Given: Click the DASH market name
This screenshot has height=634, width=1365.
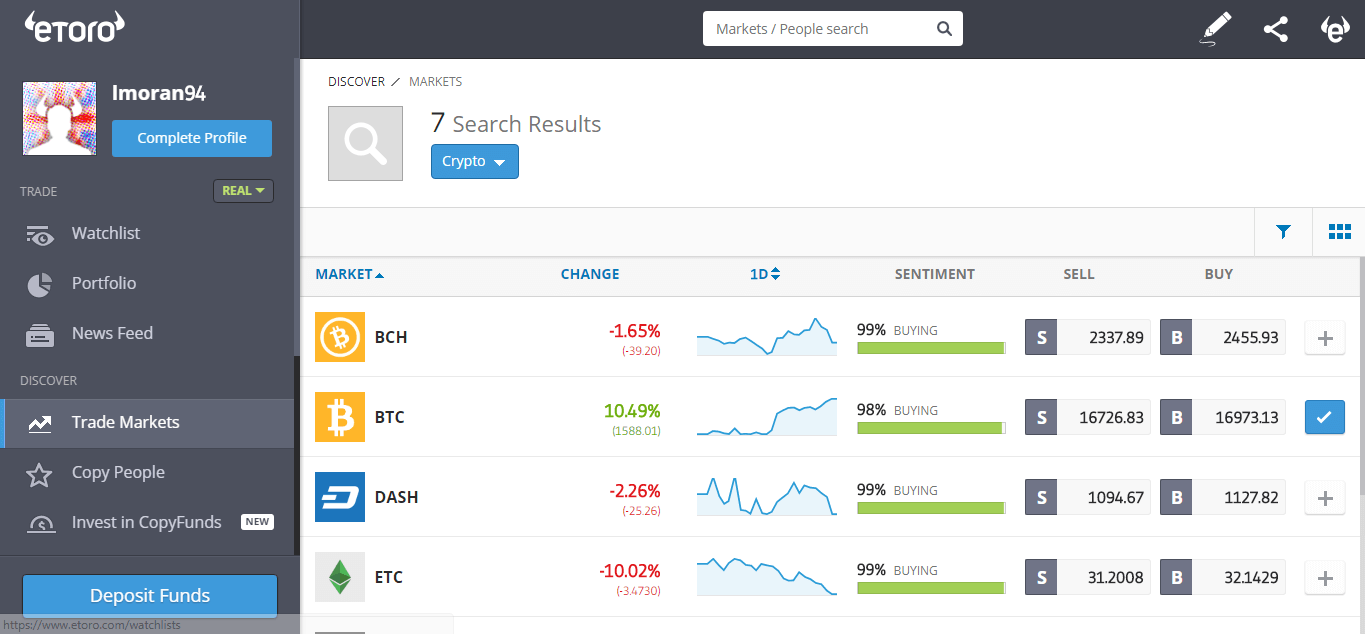Looking at the screenshot, I should 396,497.
